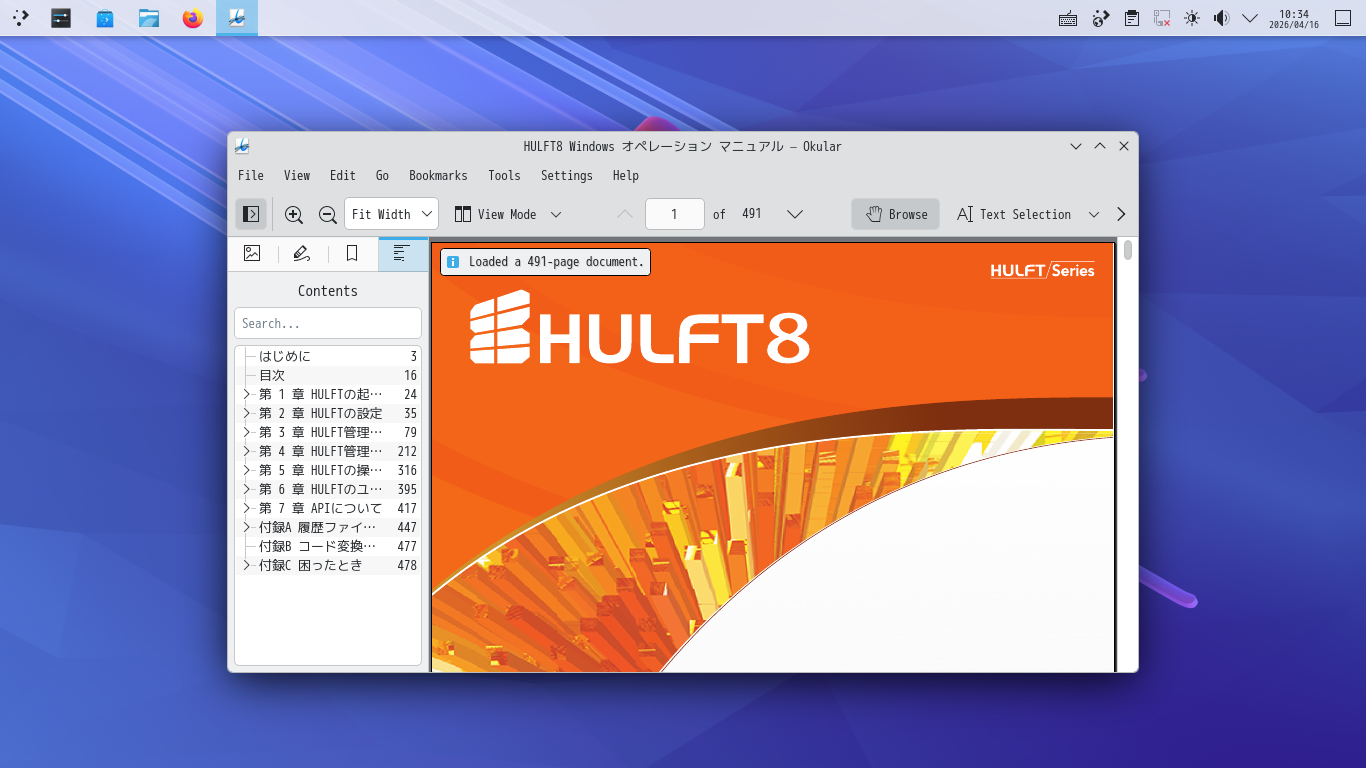The width and height of the screenshot is (1366, 768).
Task: Open the file manager from the panel
Action: (149, 17)
